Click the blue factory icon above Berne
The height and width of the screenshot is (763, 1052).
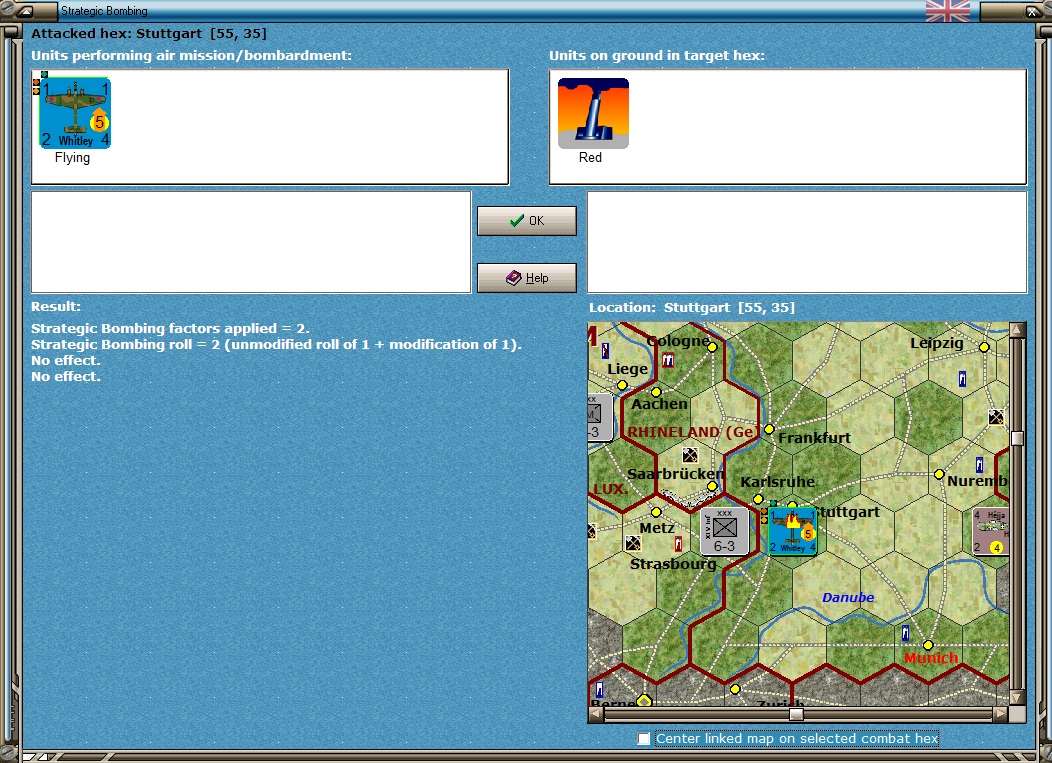[599, 689]
